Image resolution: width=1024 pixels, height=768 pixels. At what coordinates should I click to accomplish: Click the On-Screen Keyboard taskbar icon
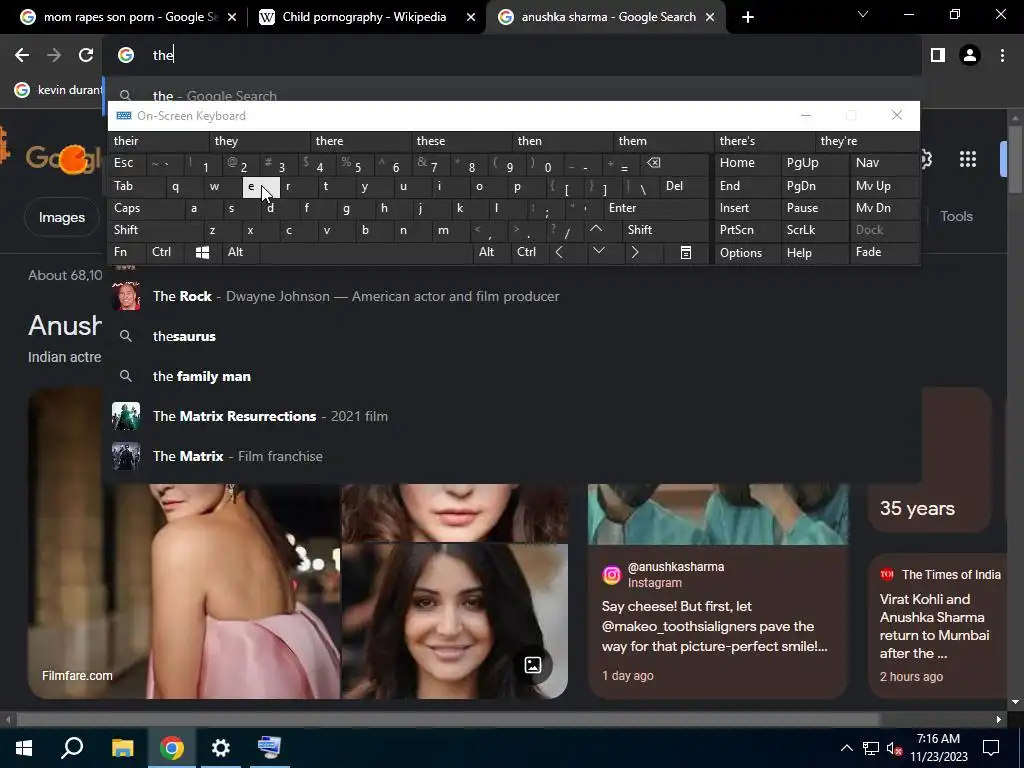click(x=269, y=748)
